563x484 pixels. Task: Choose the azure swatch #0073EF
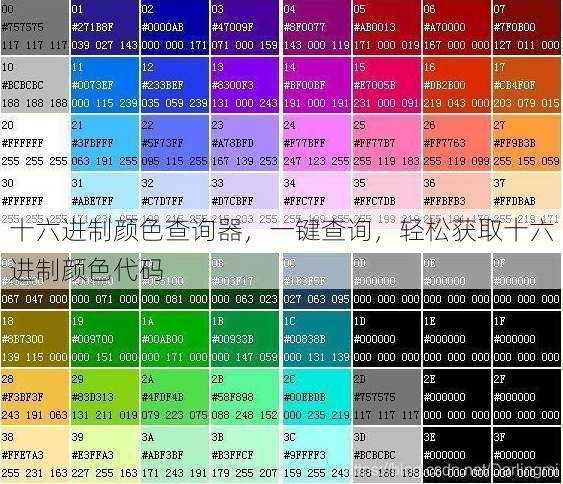(x=104, y=85)
